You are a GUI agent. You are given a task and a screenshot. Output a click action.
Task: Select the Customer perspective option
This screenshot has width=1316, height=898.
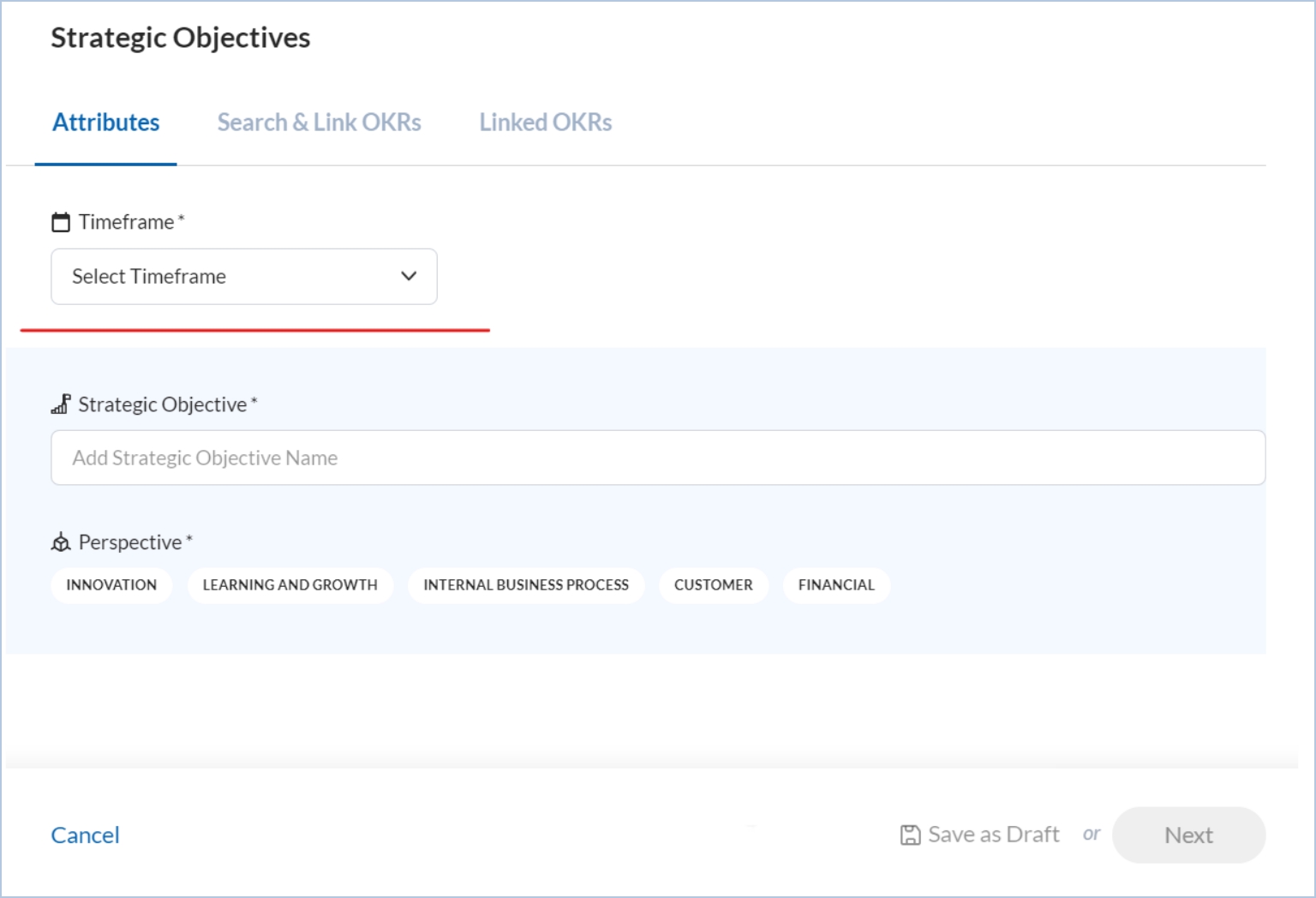coord(713,585)
